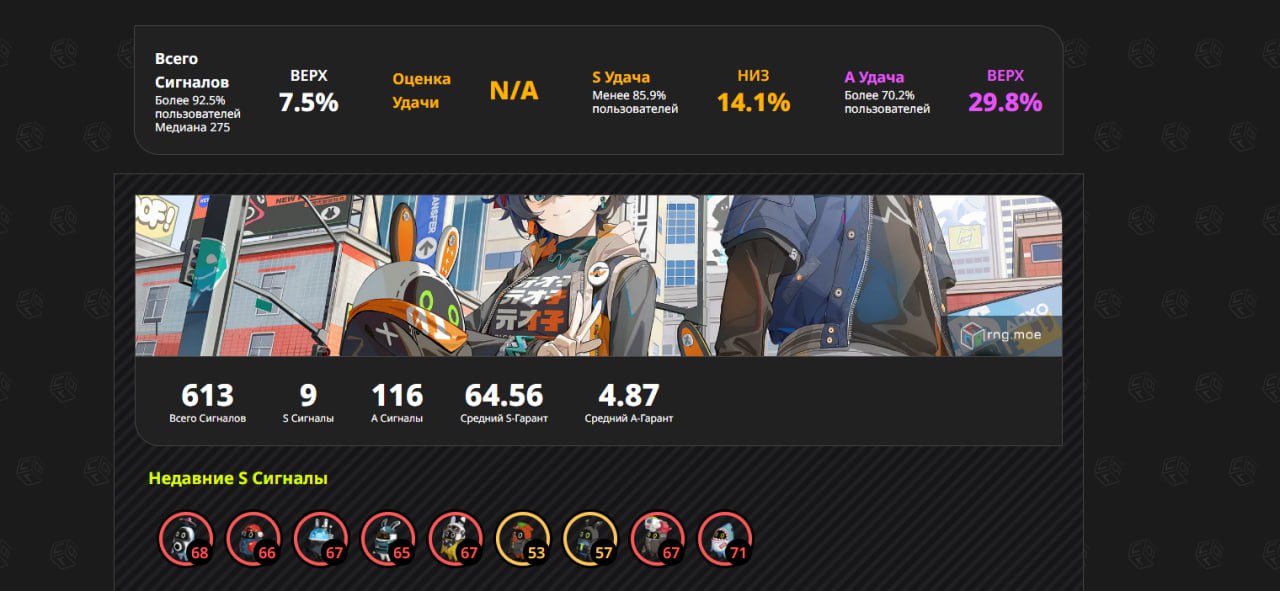This screenshot has height=591, width=1280.
Task: Click the character banner image
Action: point(599,275)
